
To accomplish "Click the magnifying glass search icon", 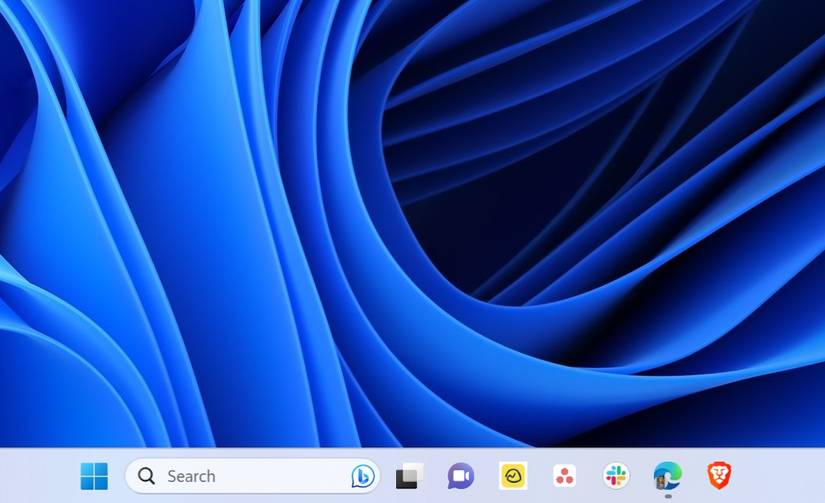I will pyautogui.click(x=146, y=476).
